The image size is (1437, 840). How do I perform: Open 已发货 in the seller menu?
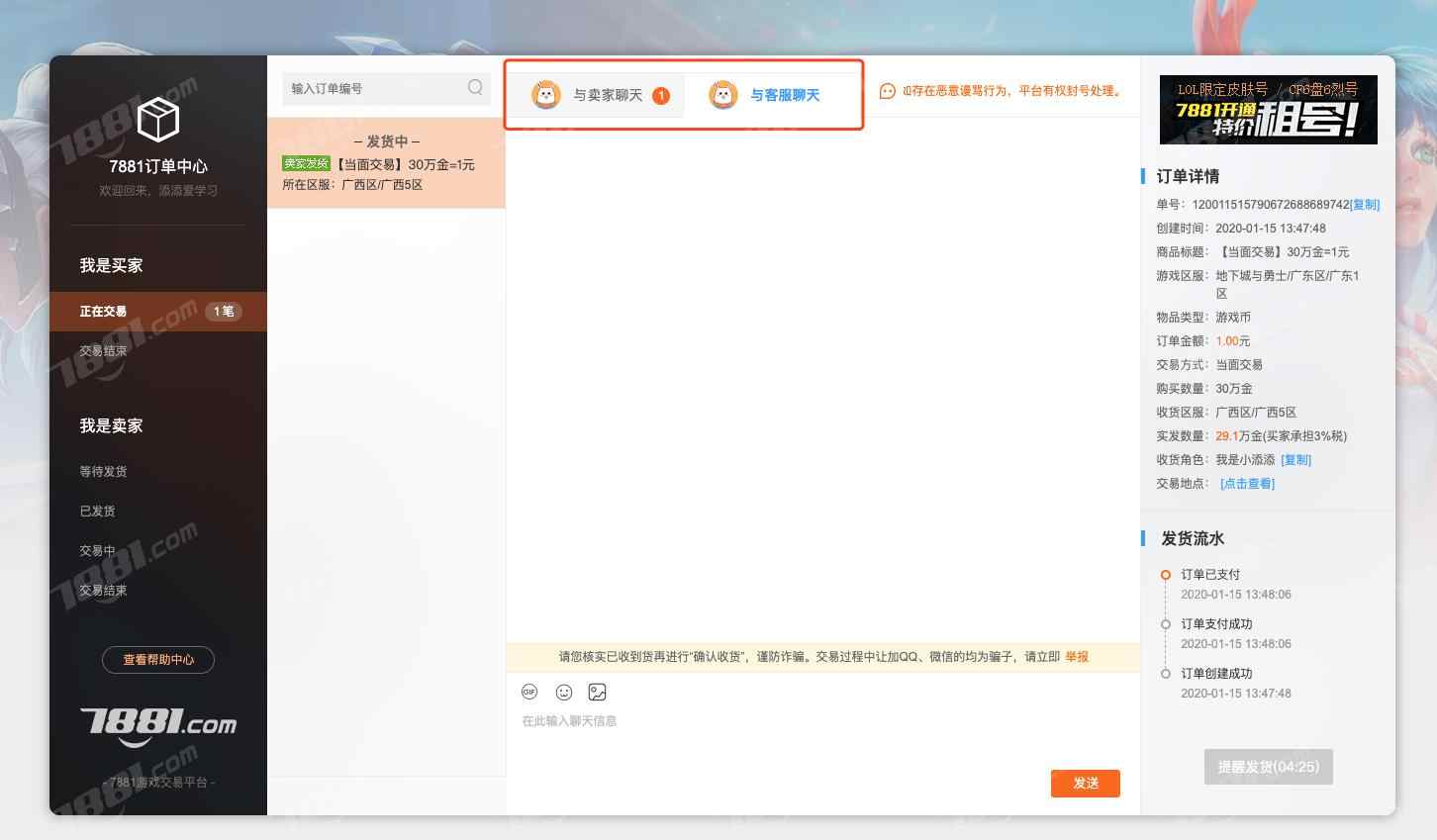click(97, 512)
